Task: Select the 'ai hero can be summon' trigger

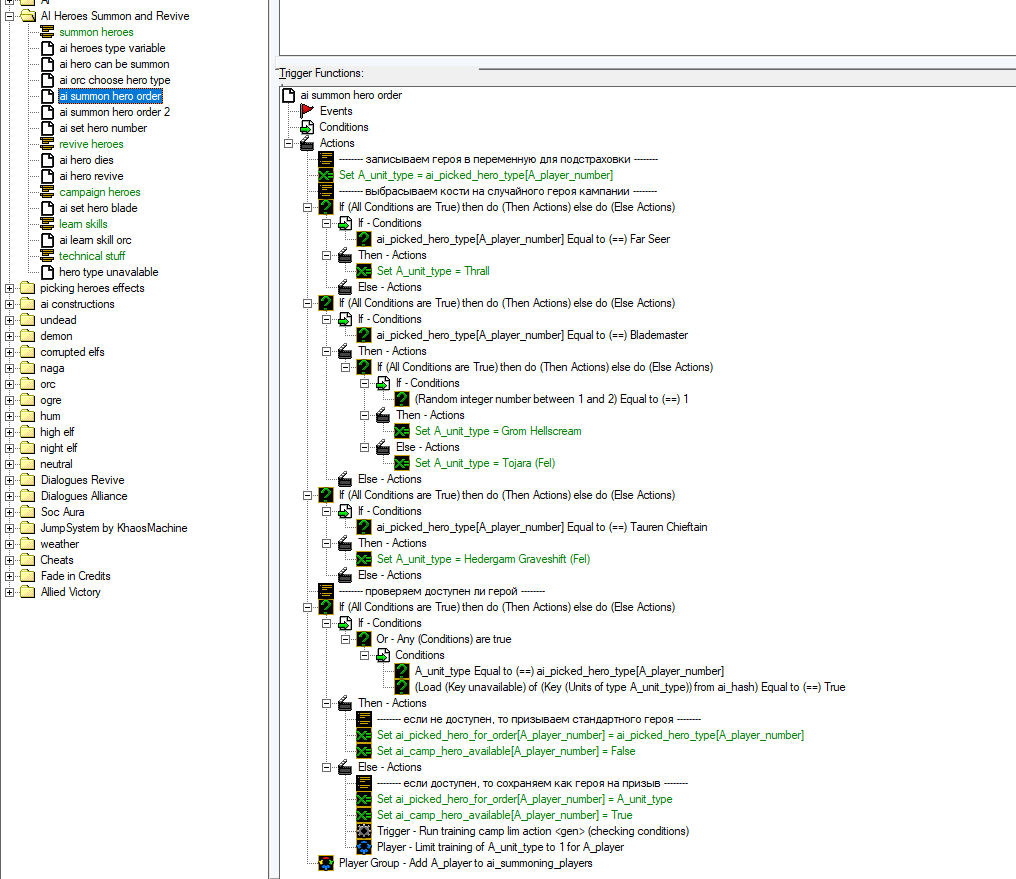Action: (x=114, y=64)
